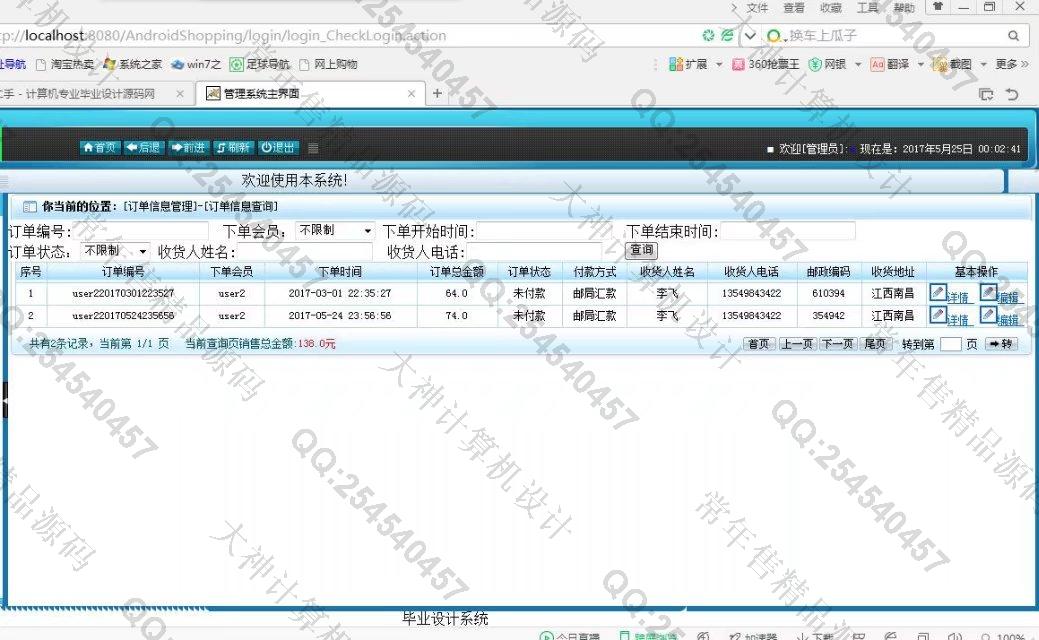Image resolution: width=1039 pixels, height=640 pixels.
Task: Open details icon for order user220170524235656
Action: pos(938,315)
